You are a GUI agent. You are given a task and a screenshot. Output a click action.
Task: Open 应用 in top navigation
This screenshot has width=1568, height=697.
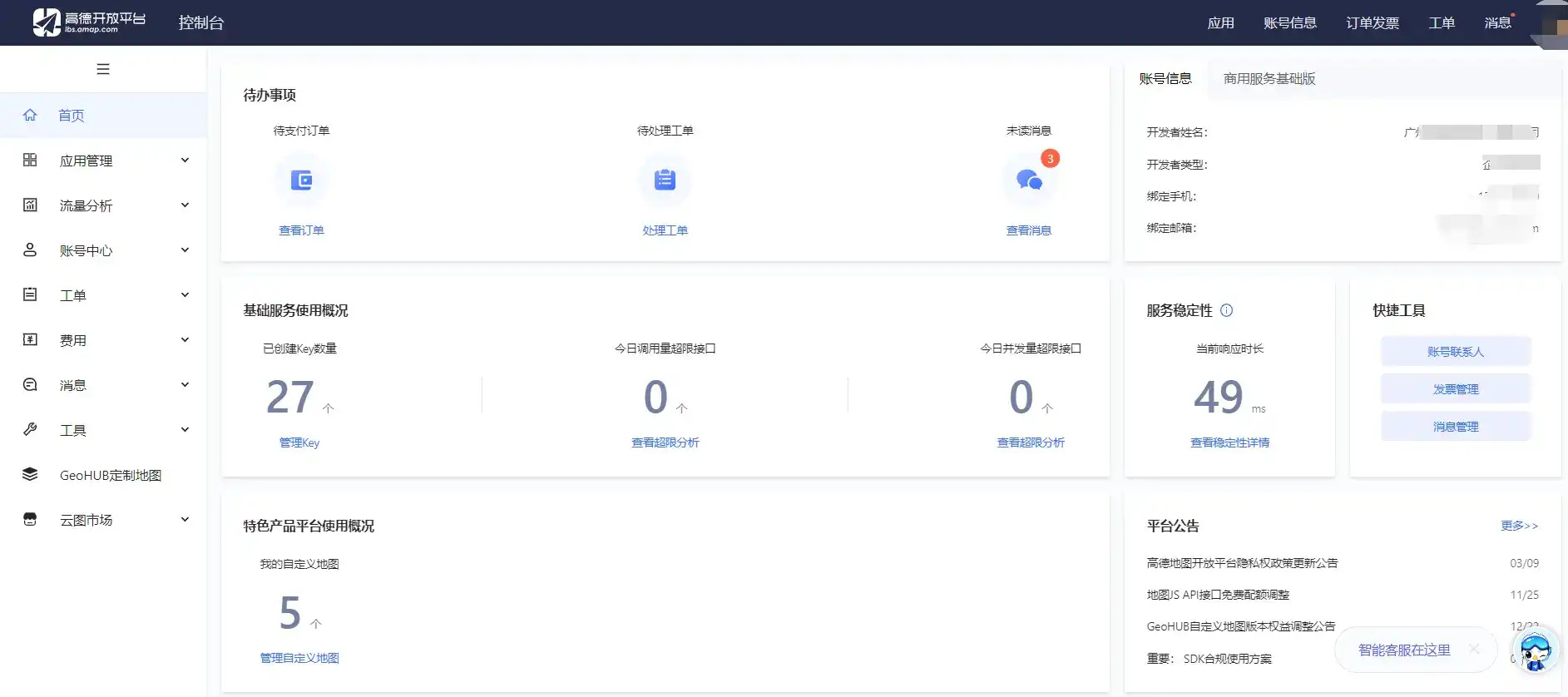[1220, 23]
